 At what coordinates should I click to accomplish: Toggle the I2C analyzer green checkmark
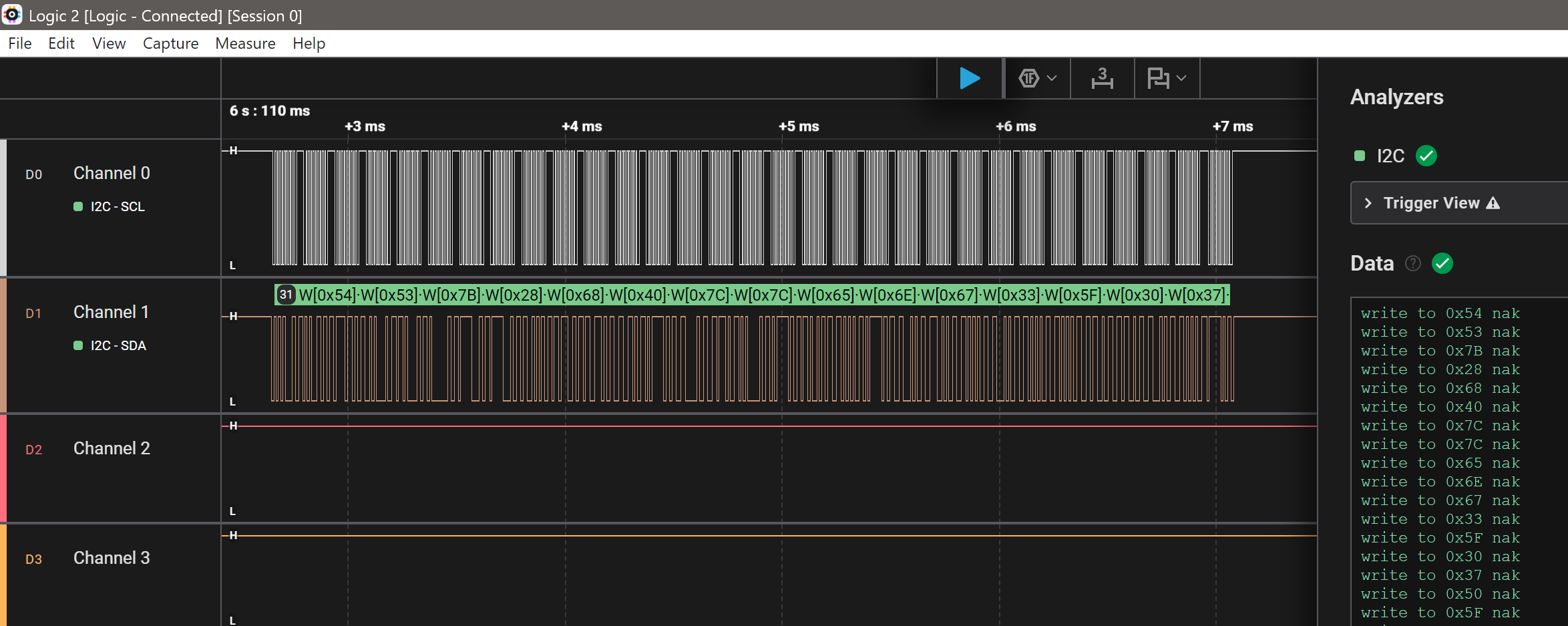[1427, 156]
